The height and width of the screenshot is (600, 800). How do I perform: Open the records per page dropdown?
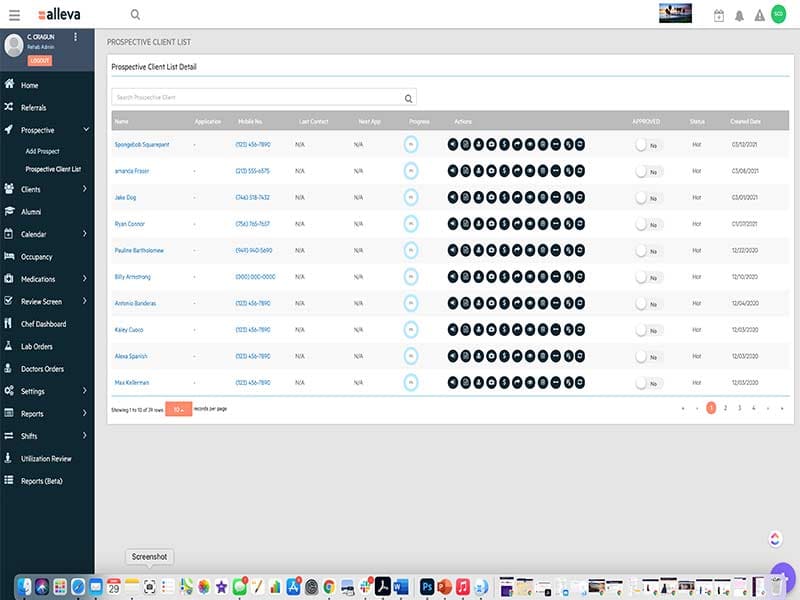(x=178, y=409)
